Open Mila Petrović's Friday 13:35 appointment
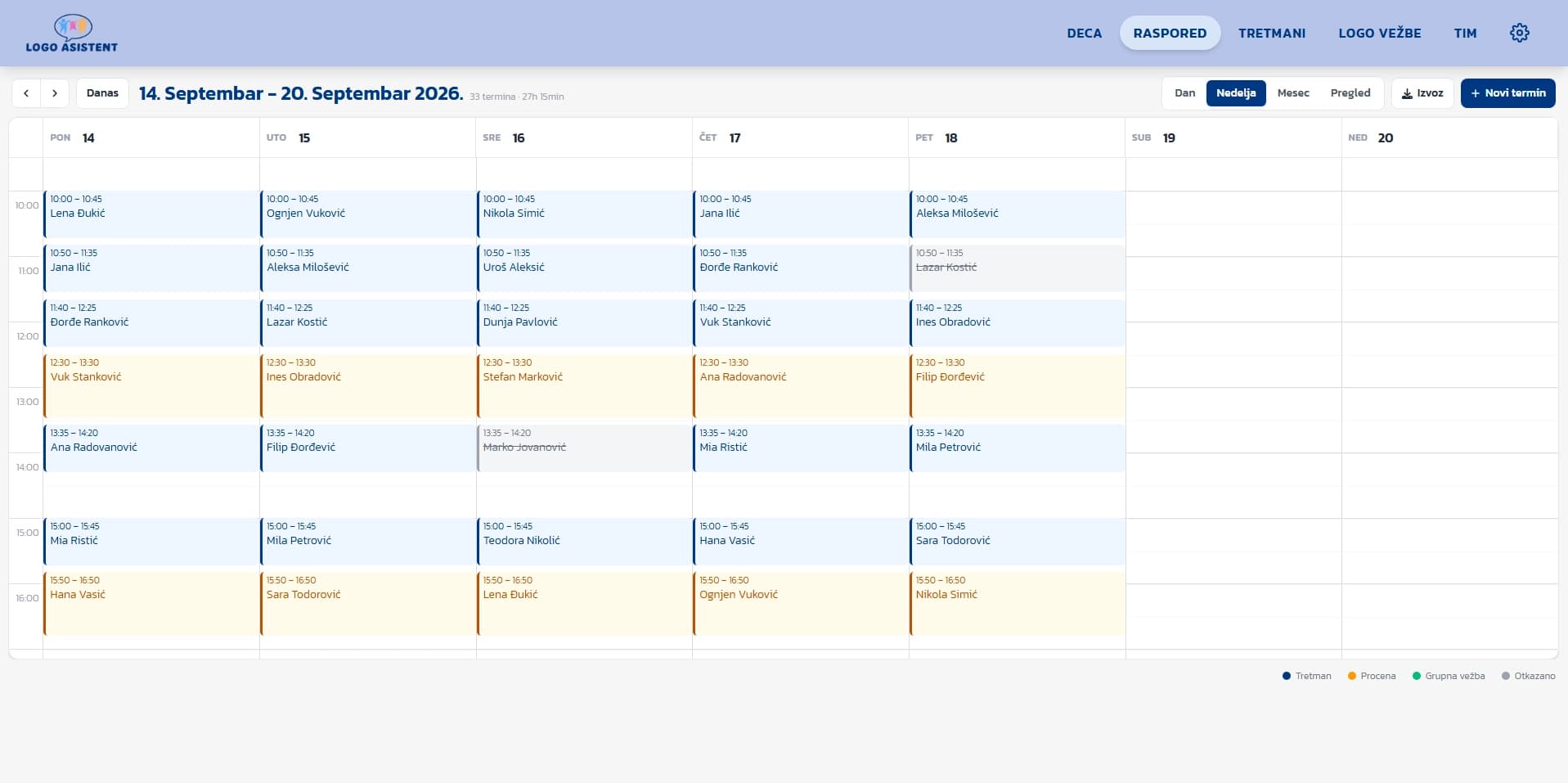 [1017, 448]
